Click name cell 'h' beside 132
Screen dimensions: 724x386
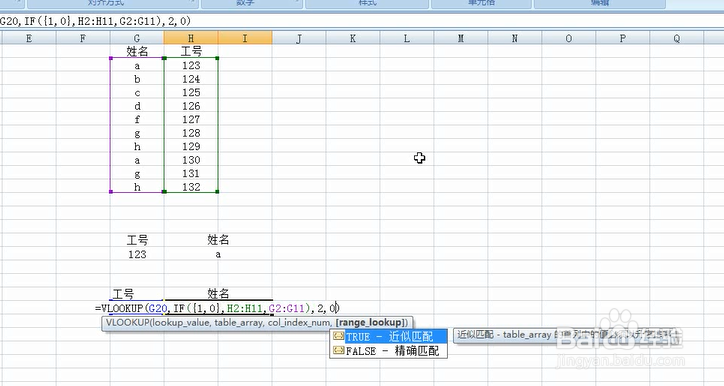pos(137,187)
